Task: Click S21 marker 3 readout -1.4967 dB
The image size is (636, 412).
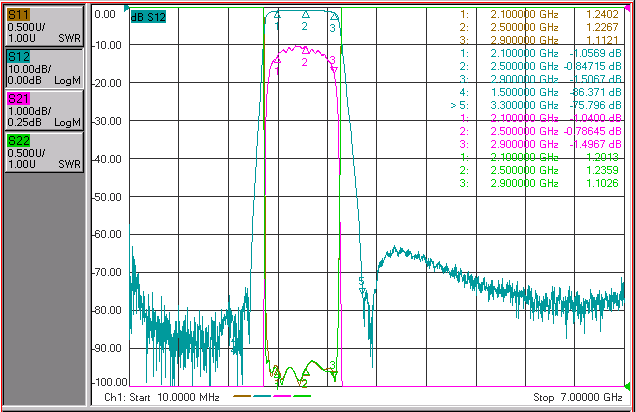Action: pyautogui.click(x=595, y=144)
